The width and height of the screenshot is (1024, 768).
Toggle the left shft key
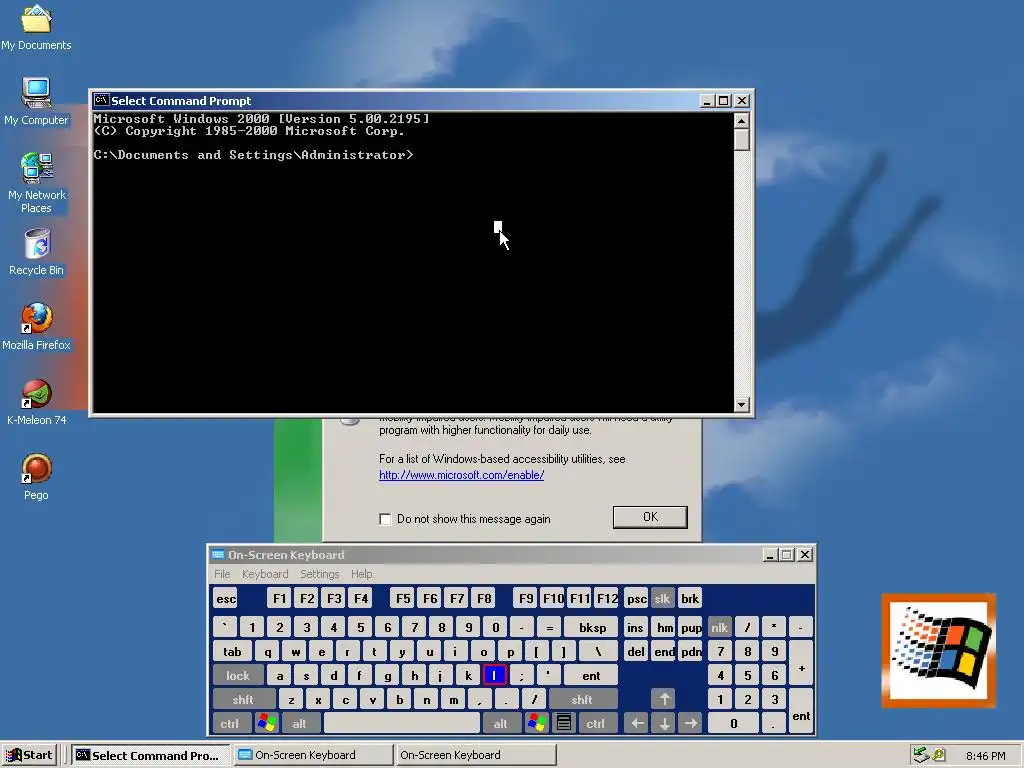(x=243, y=699)
